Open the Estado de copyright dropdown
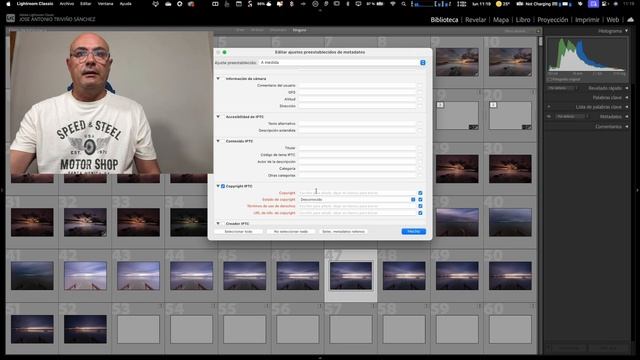The width and height of the screenshot is (640, 360). coord(358,200)
